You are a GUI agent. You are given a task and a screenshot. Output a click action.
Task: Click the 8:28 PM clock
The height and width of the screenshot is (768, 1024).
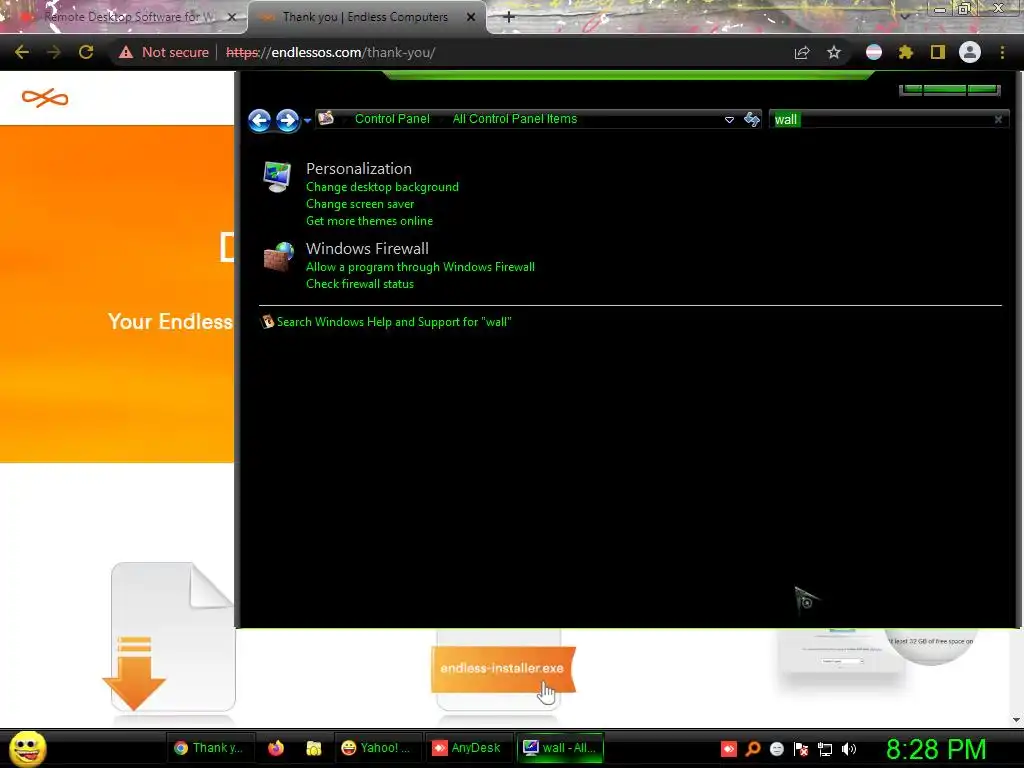936,749
